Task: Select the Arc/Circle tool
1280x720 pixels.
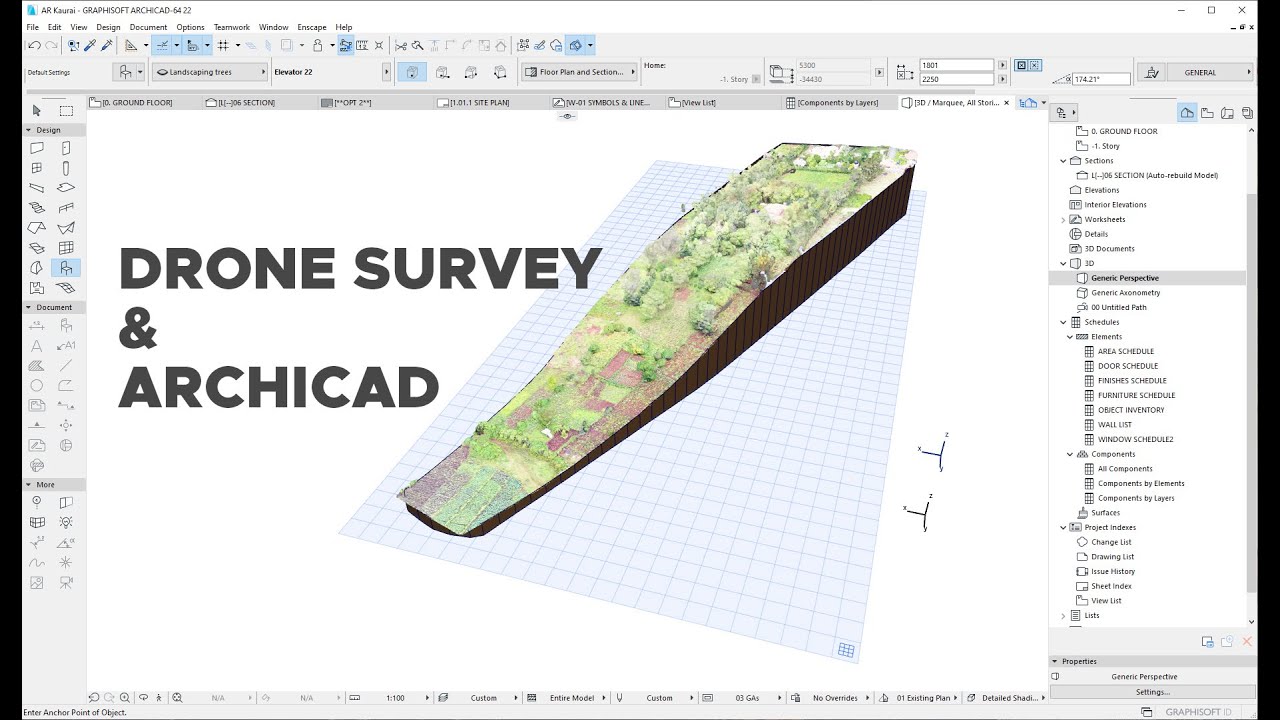Action: [37, 385]
